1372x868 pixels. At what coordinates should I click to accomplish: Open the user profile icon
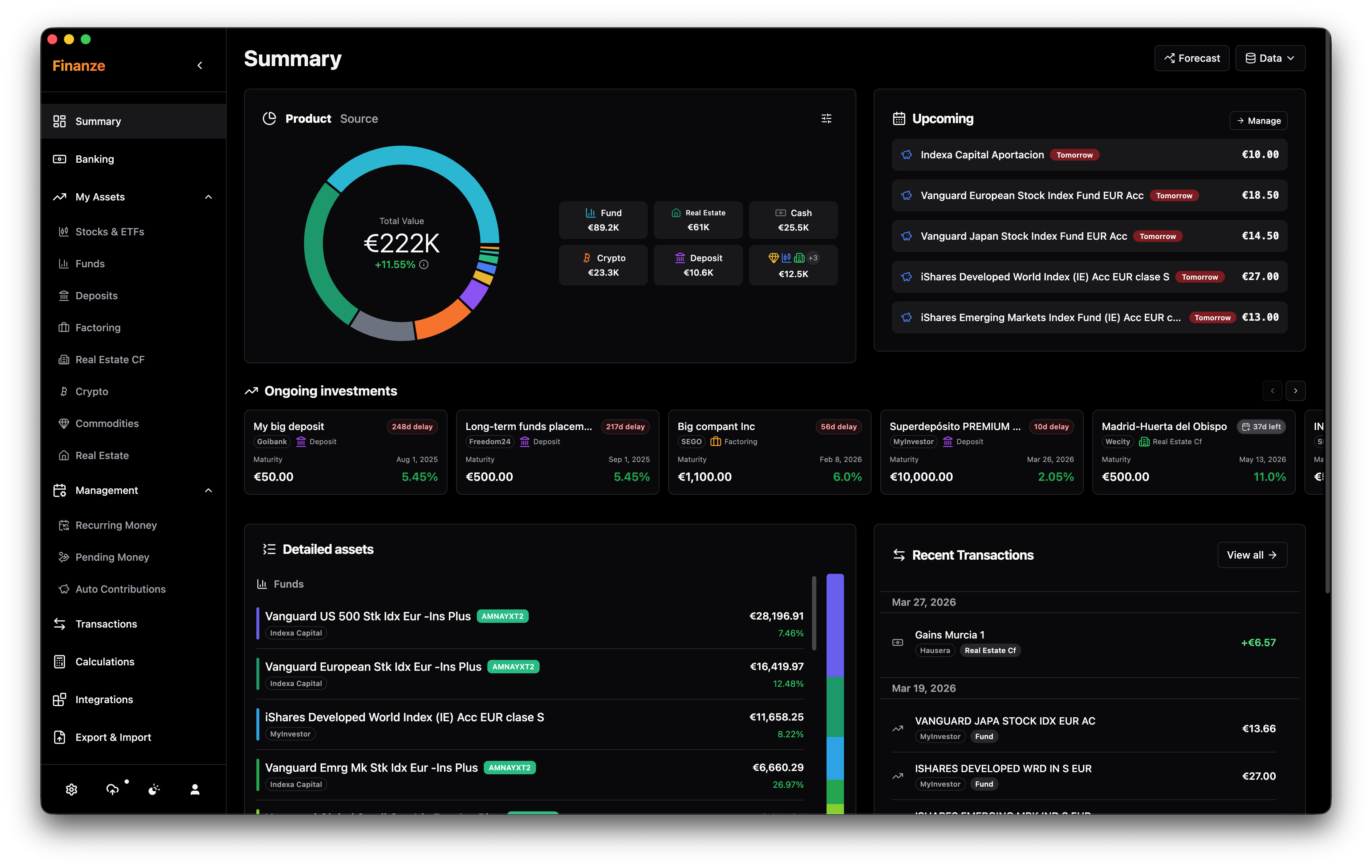(x=195, y=789)
